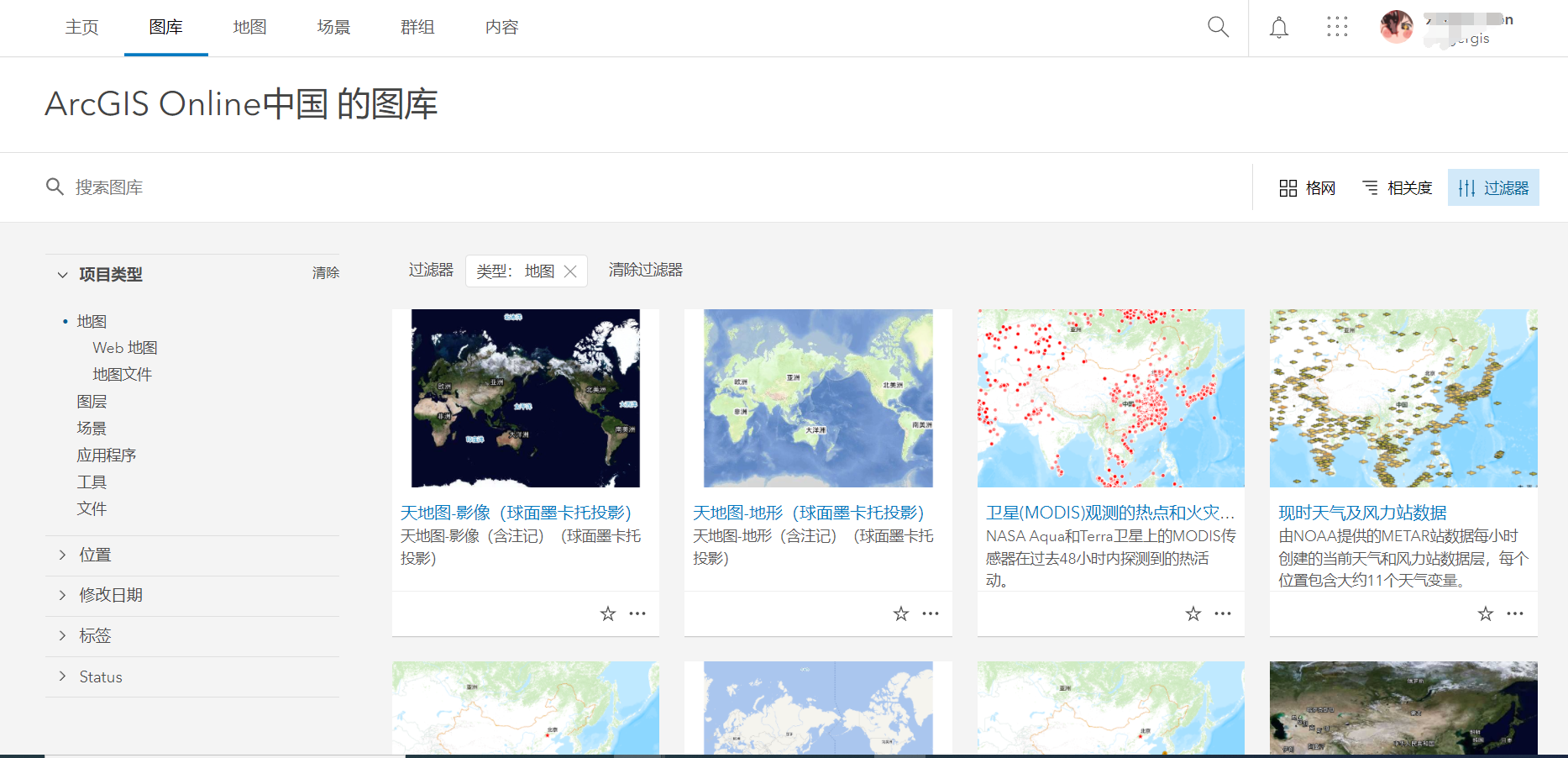Screen dimensions: 1568x758
Task: Favorite the 现时天气及风力站数据 card
Action: (1486, 613)
